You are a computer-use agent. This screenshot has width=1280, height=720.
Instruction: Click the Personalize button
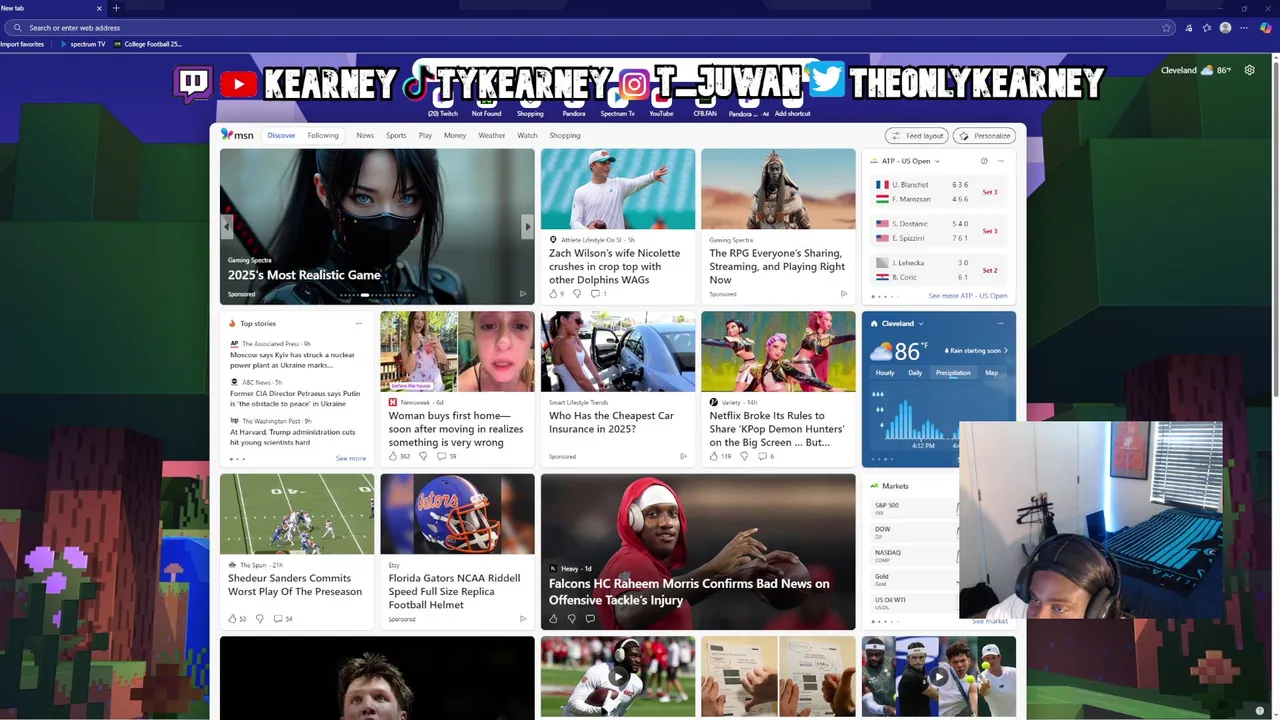coord(985,136)
